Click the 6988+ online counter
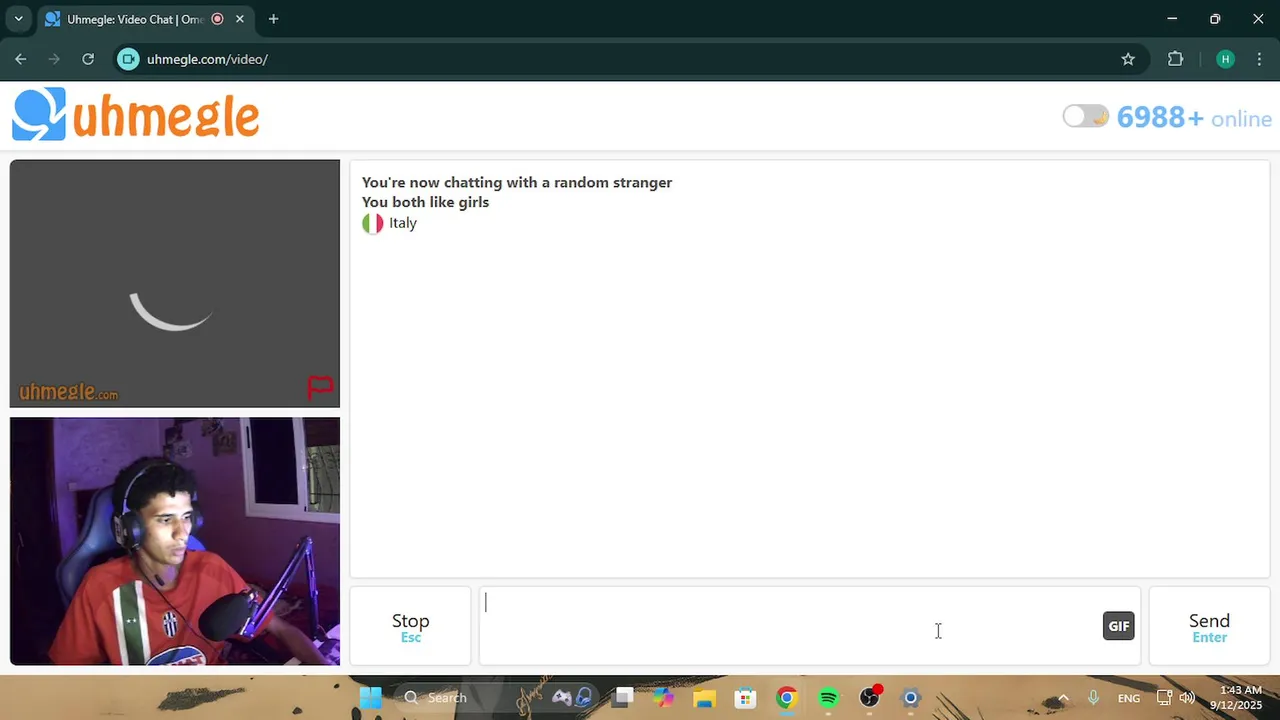 pos(1194,118)
